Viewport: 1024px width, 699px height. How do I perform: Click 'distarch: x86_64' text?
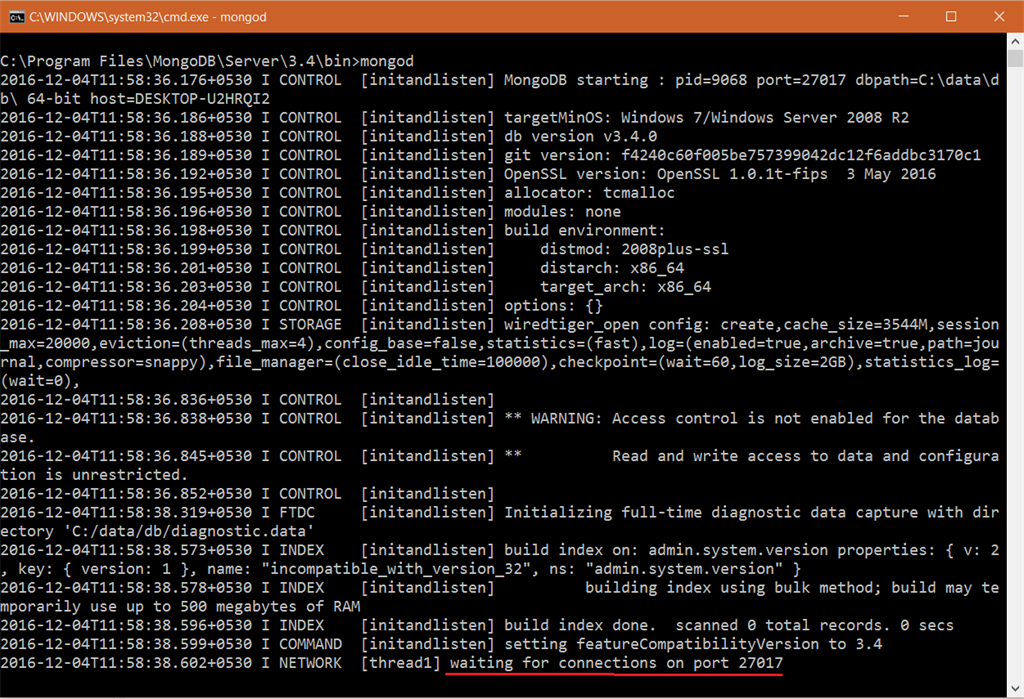[612, 268]
